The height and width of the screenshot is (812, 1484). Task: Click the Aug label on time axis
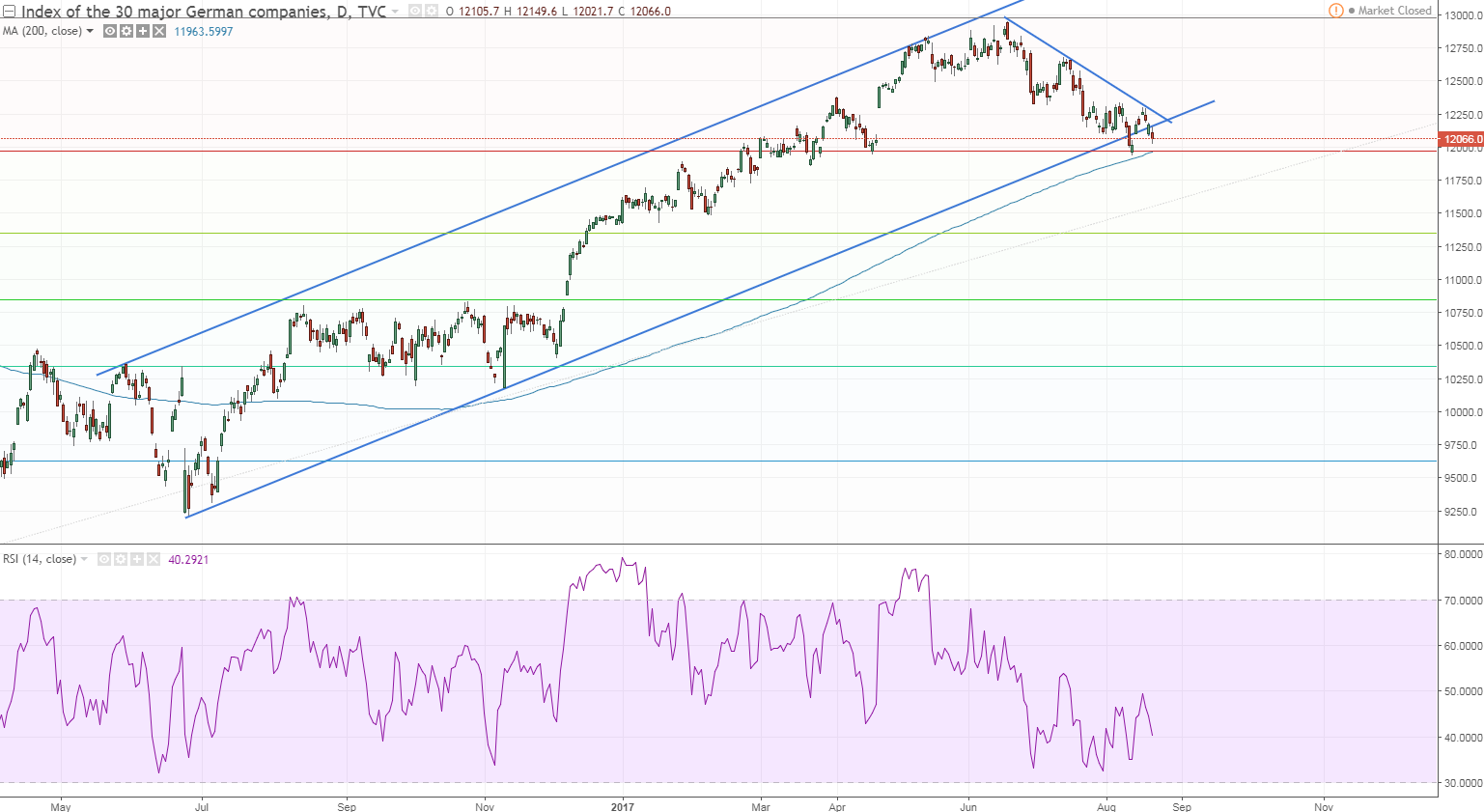1106,806
